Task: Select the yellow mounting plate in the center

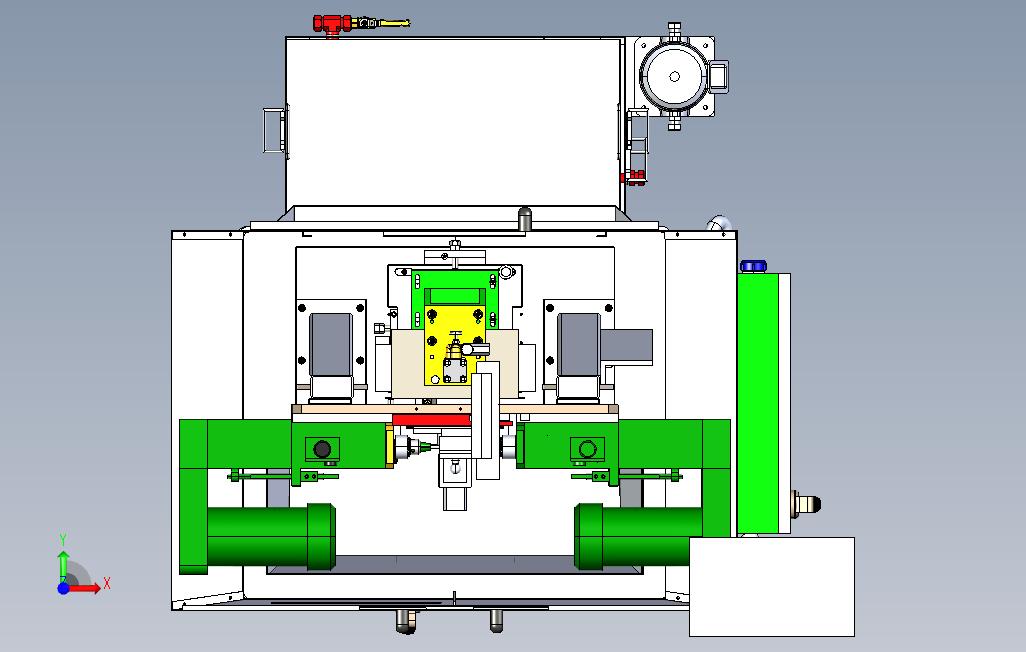Action: [454, 345]
